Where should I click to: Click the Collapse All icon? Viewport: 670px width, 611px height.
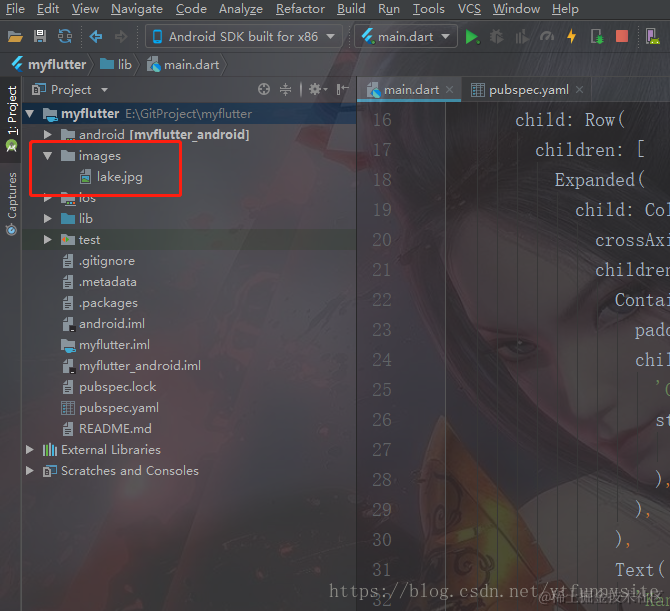pos(285,89)
